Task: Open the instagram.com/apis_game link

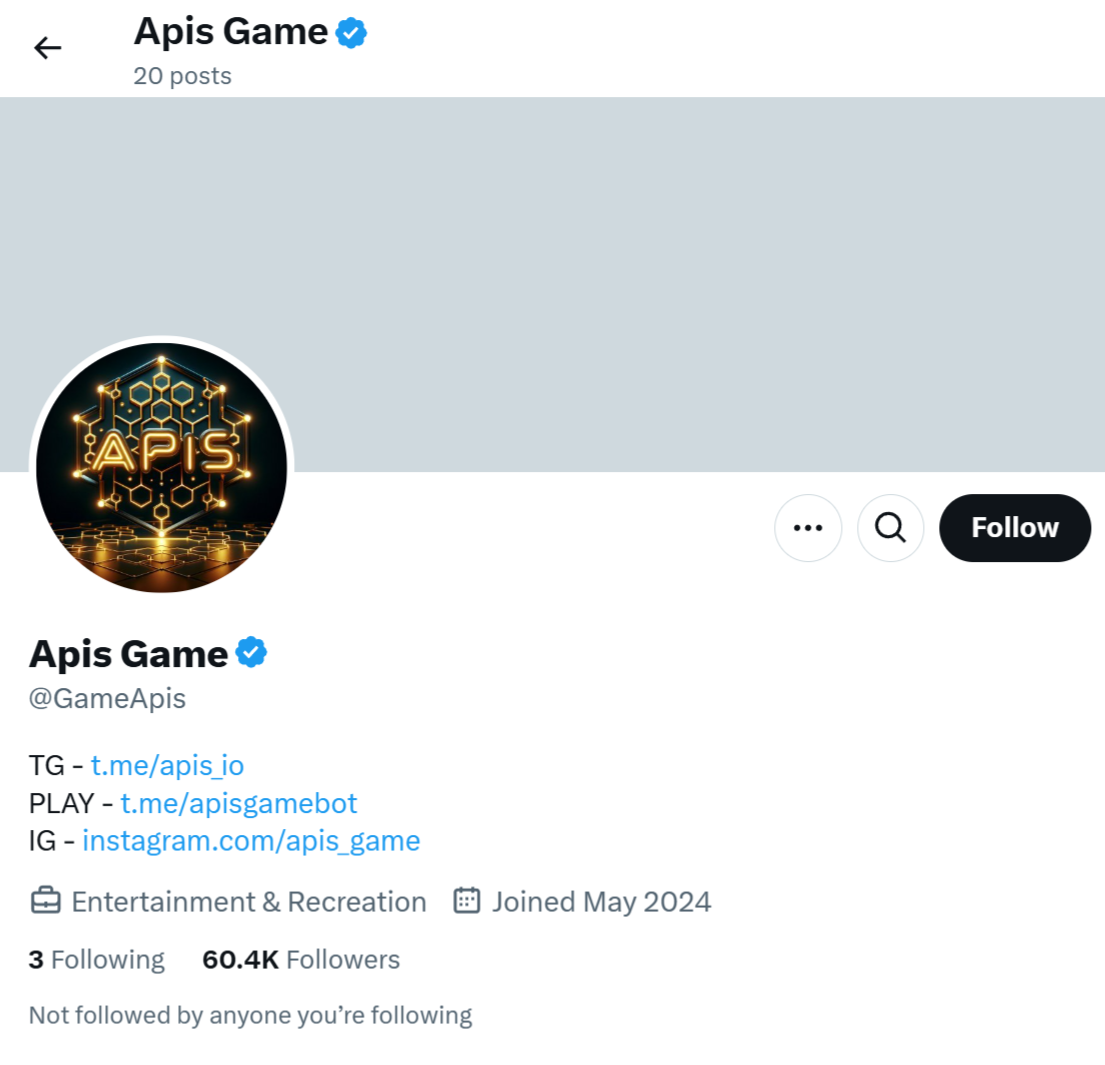Action: click(x=251, y=840)
